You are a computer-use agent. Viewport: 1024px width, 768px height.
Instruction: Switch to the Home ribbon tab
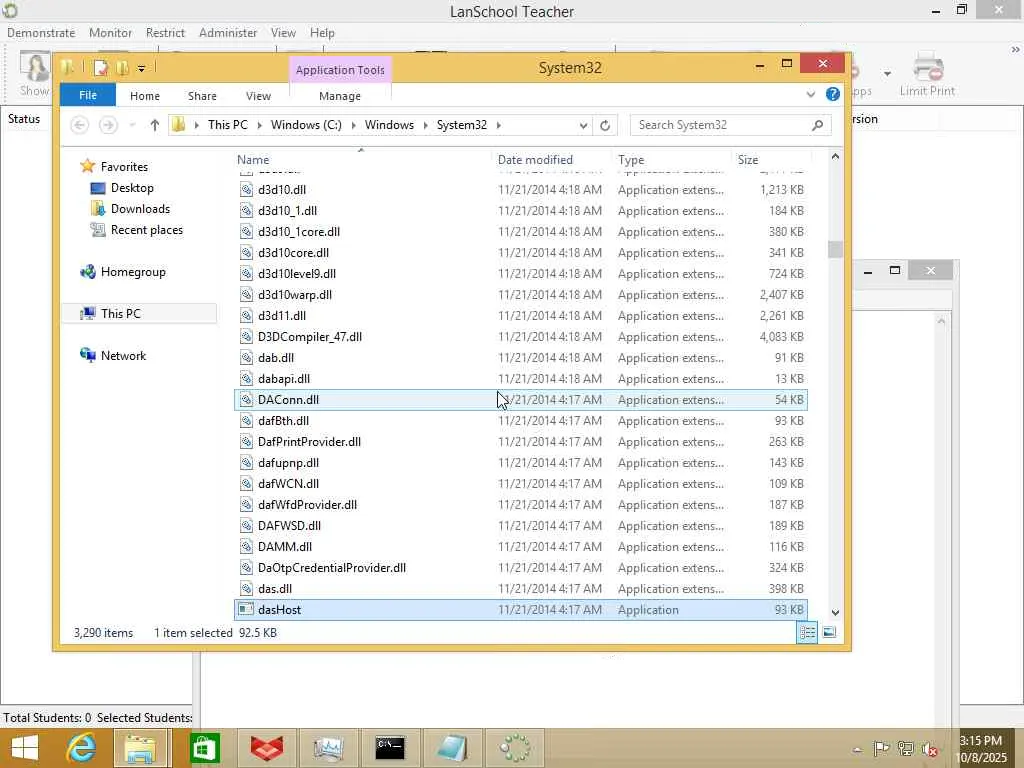pos(144,96)
